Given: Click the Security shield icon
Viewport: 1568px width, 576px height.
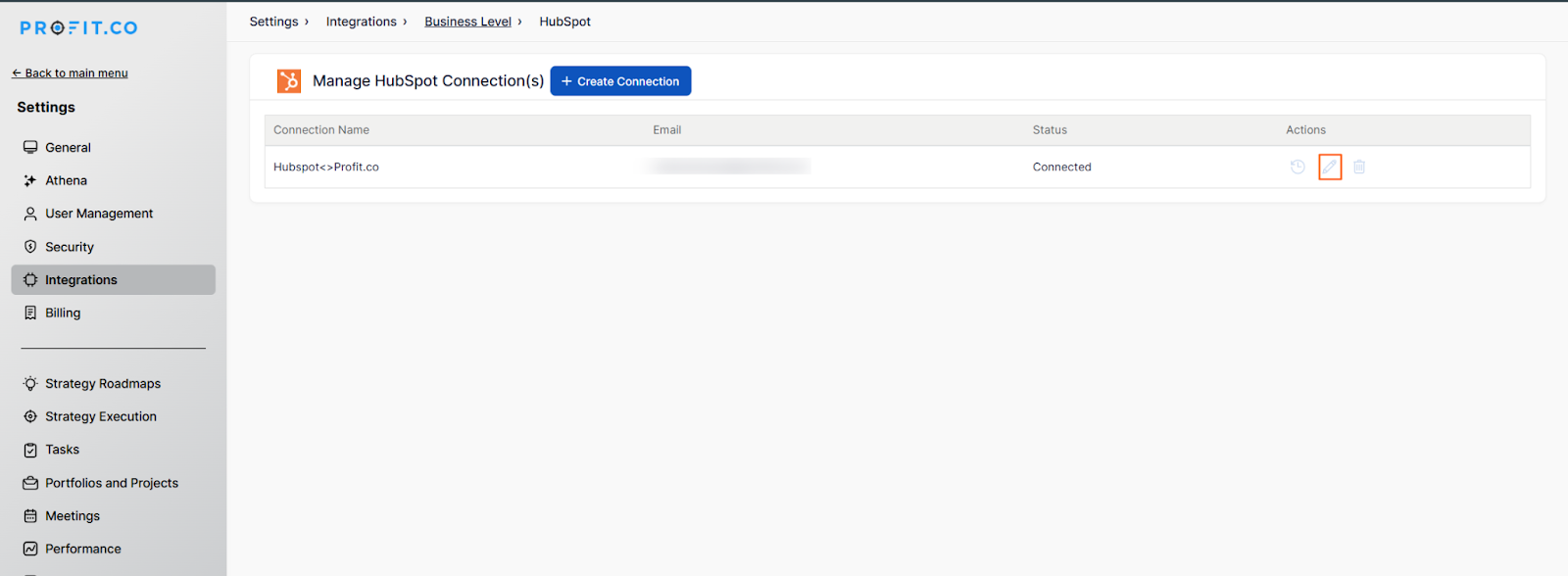Looking at the screenshot, I should (30, 247).
